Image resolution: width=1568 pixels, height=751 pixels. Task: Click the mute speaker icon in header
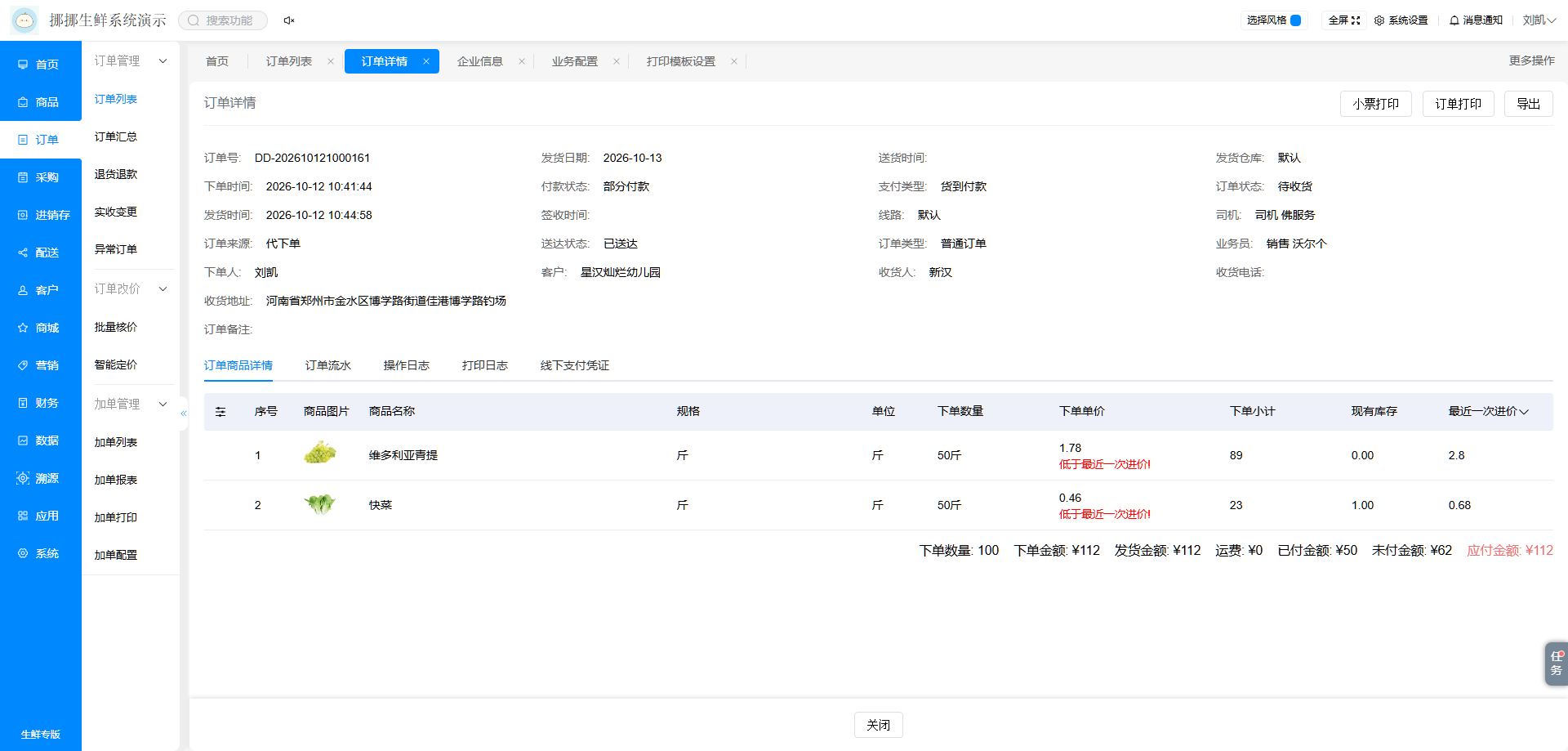[x=289, y=20]
